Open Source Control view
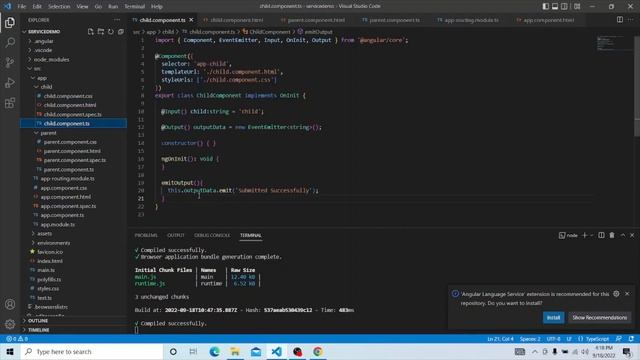This screenshot has width=640, height=360. 10,62
